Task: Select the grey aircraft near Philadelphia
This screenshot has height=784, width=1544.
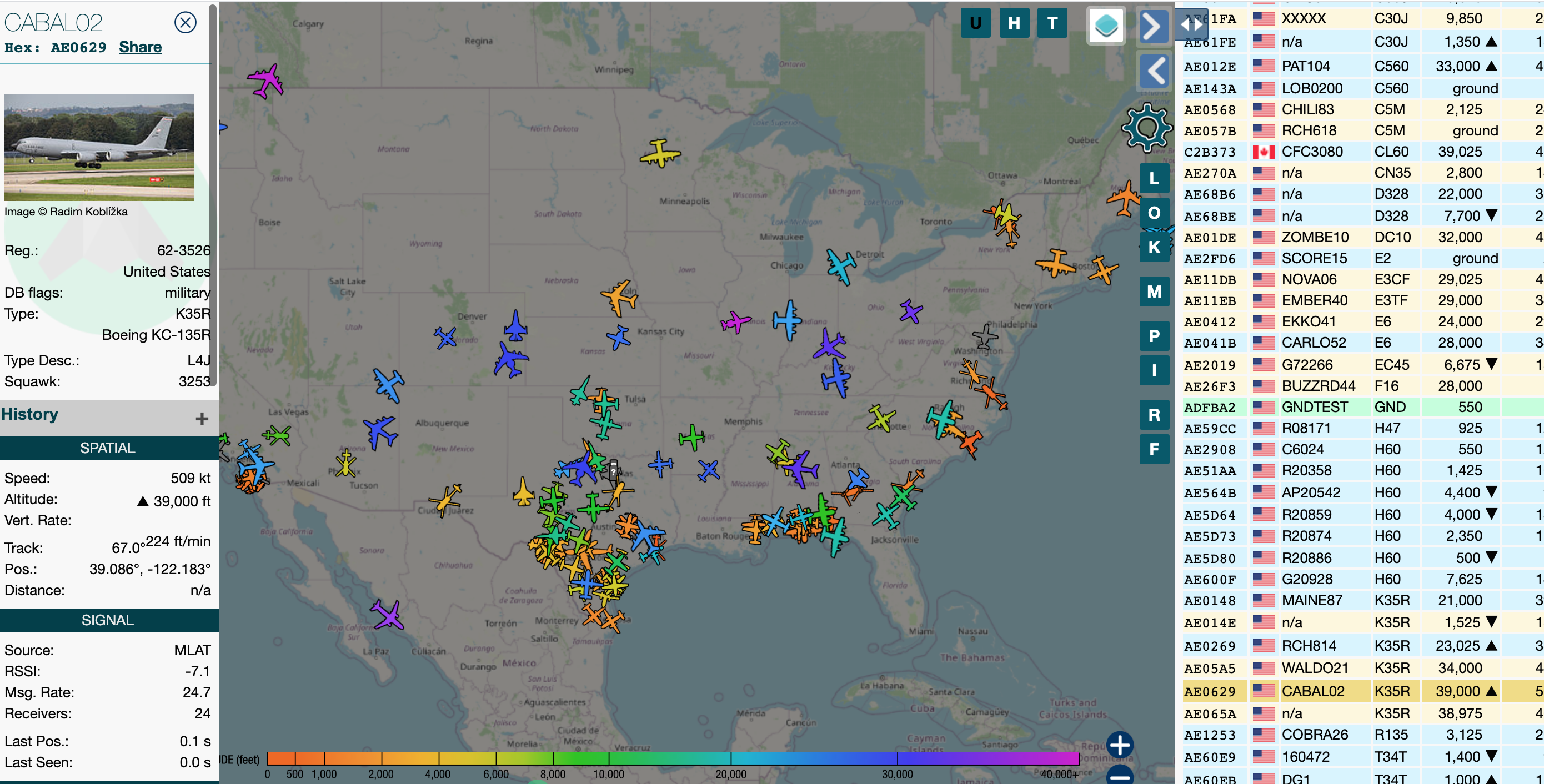Action: (x=985, y=336)
